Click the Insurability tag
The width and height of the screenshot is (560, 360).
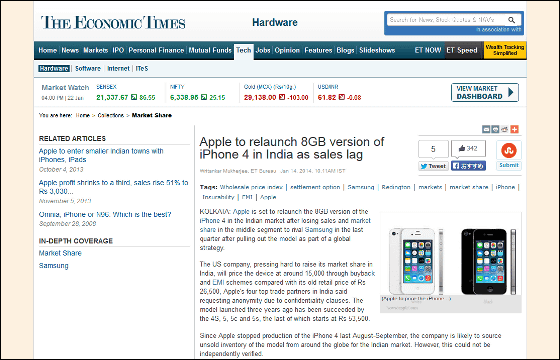coord(218,197)
